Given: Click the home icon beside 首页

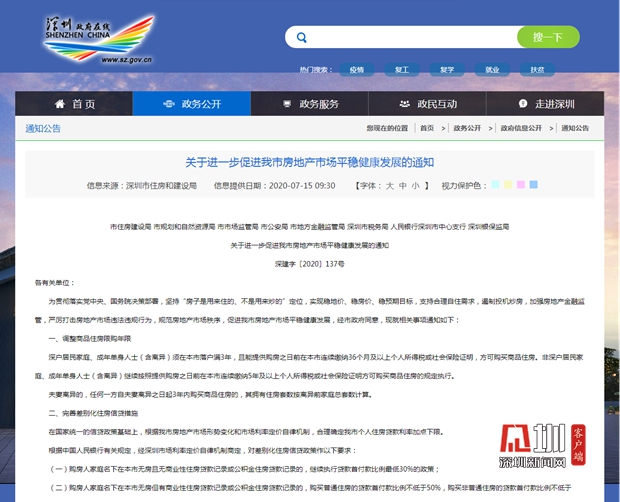Looking at the screenshot, I should [59, 105].
